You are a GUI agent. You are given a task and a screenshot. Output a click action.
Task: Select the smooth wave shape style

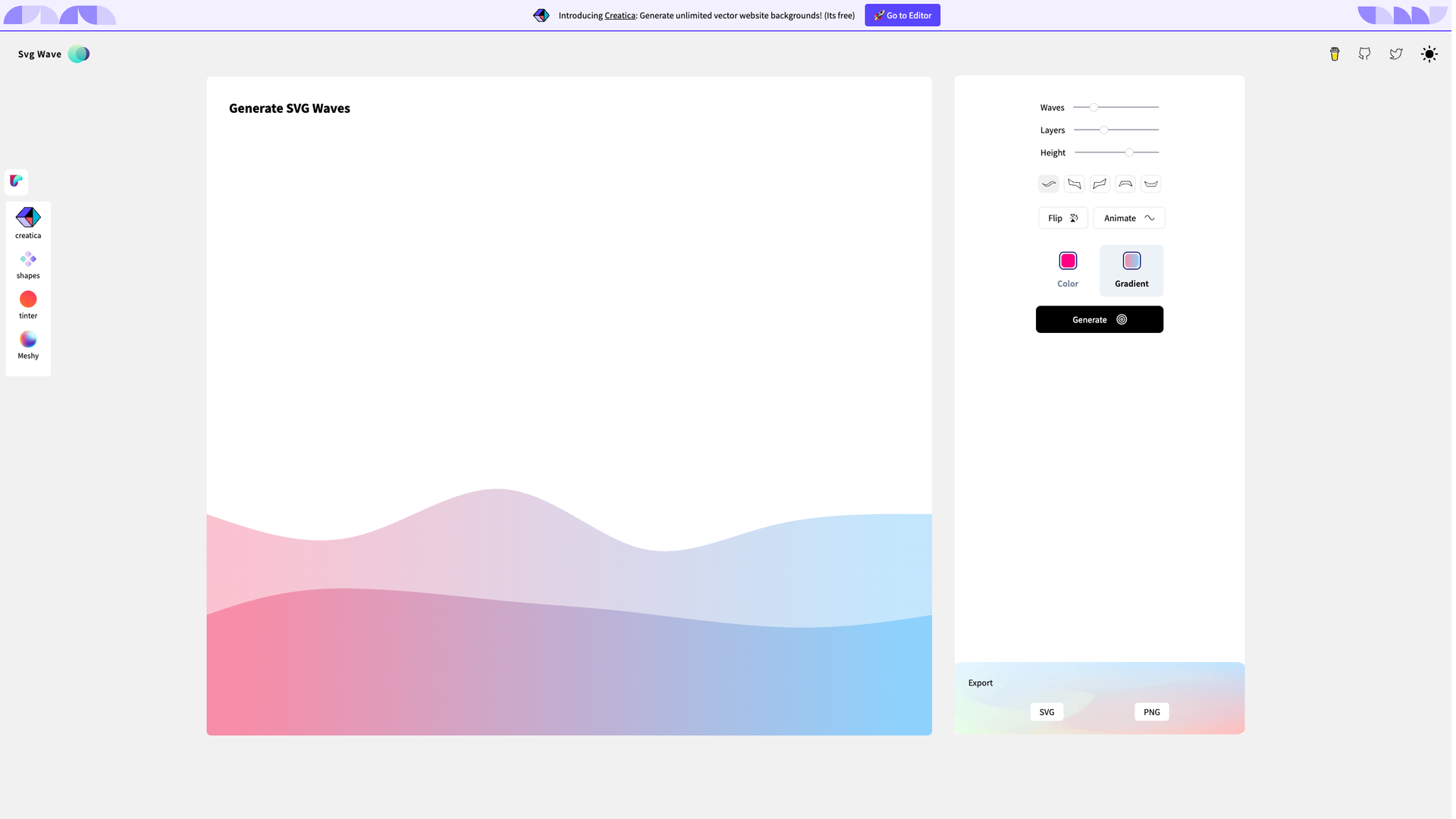coord(1049,184)
